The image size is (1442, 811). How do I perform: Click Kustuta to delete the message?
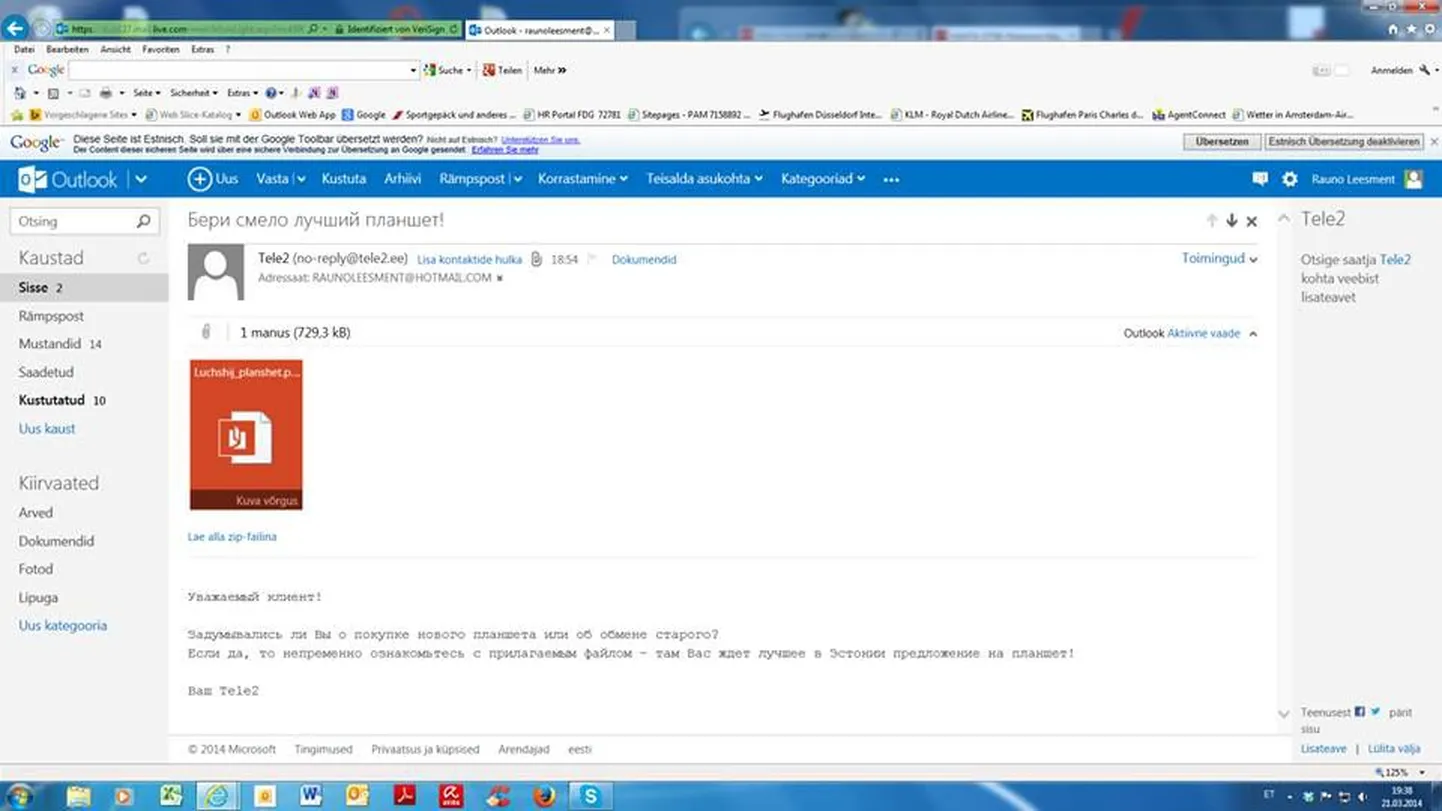(x=344, y=179)
